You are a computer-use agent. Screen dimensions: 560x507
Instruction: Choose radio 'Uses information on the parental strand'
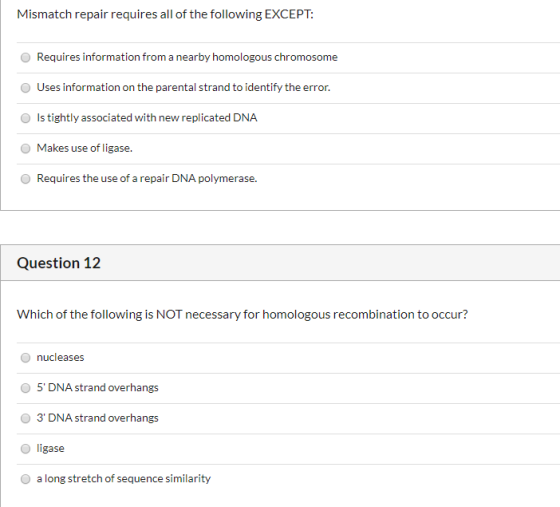click(x=25, y=88)
